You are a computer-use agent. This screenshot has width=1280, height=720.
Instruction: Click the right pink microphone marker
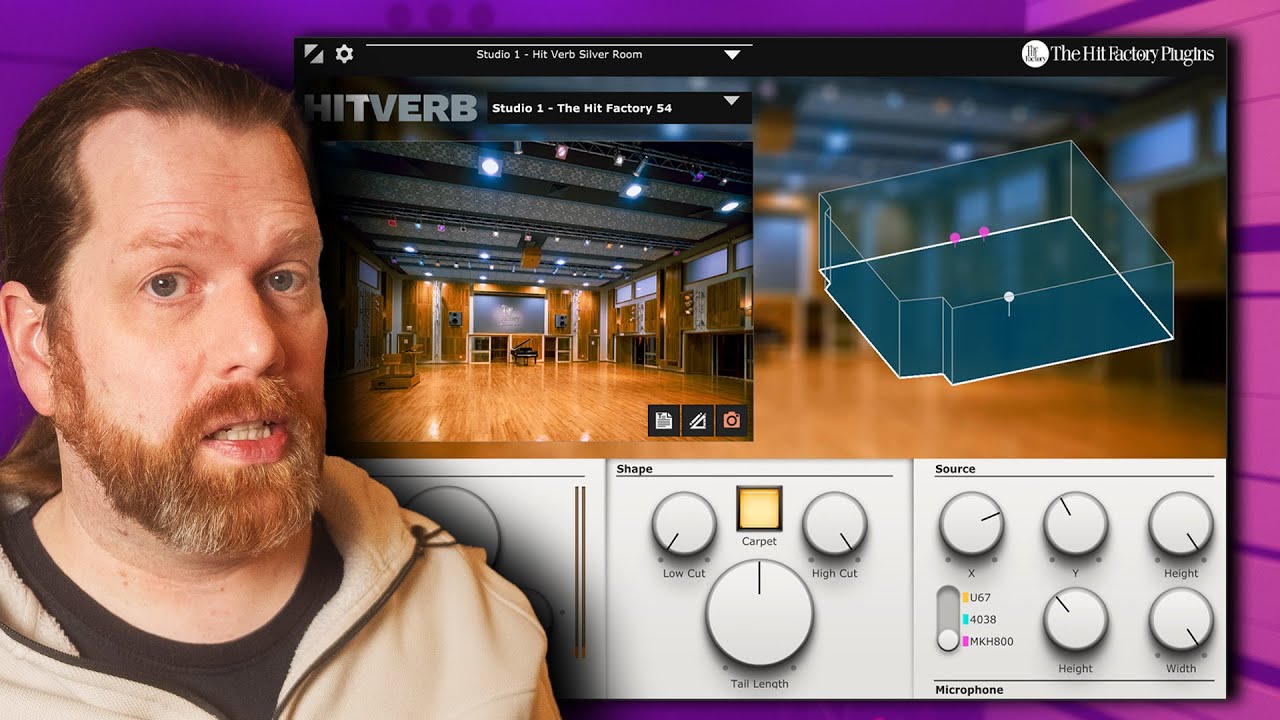click(x=984, y=232)
